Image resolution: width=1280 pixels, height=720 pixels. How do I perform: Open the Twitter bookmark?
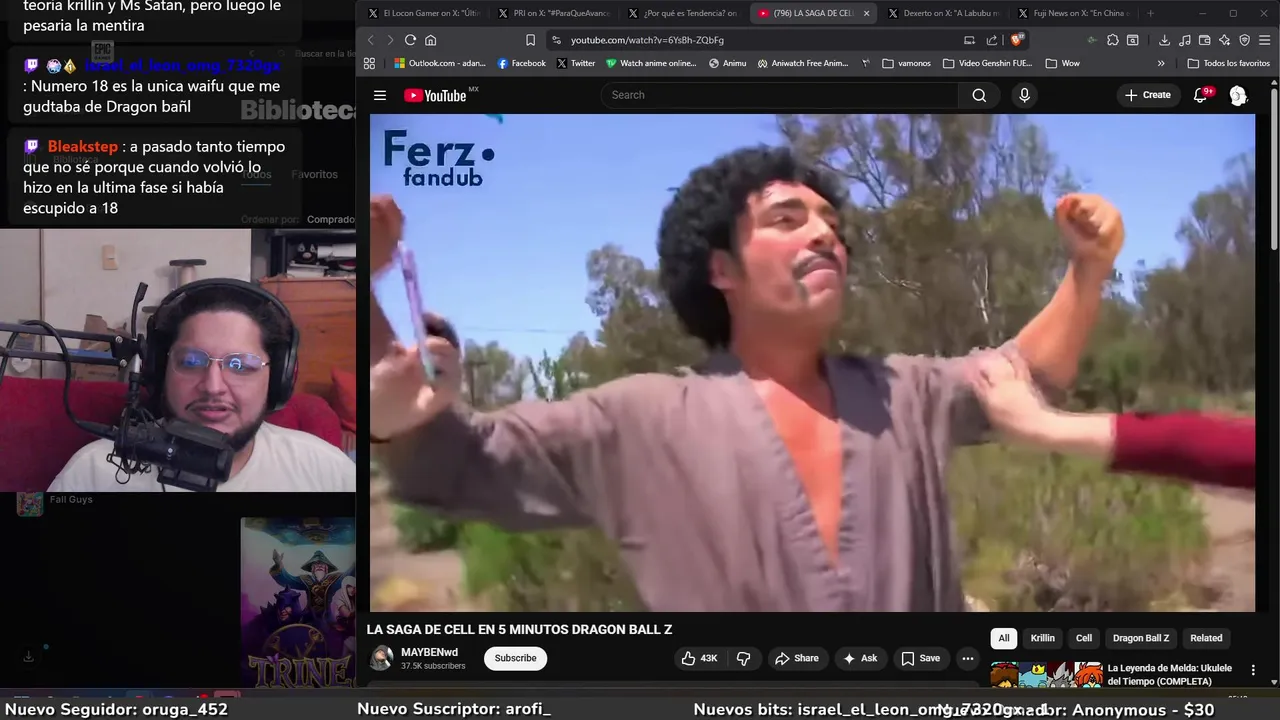point(576,63)
